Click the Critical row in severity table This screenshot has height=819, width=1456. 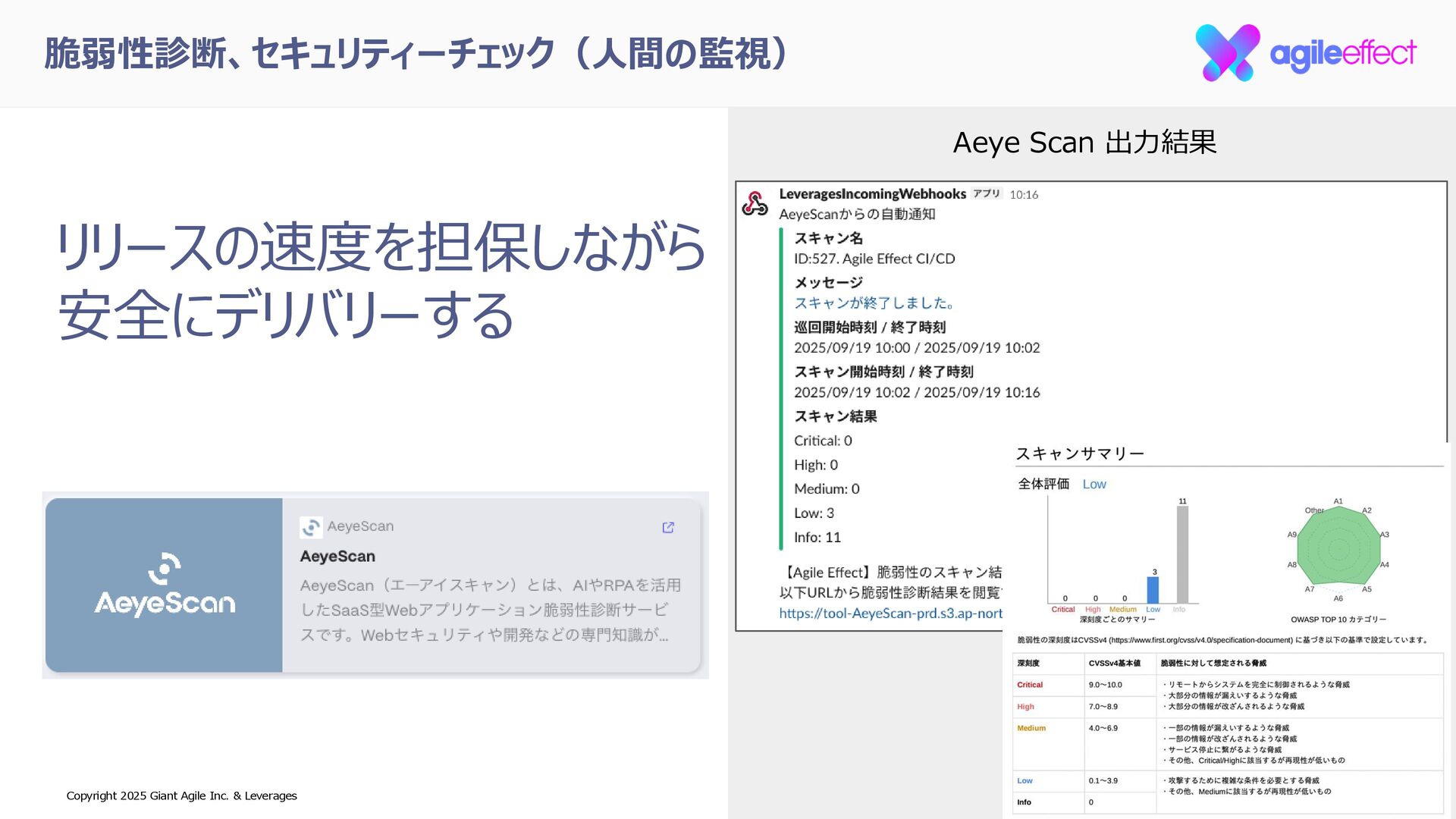click(1030, 685)
